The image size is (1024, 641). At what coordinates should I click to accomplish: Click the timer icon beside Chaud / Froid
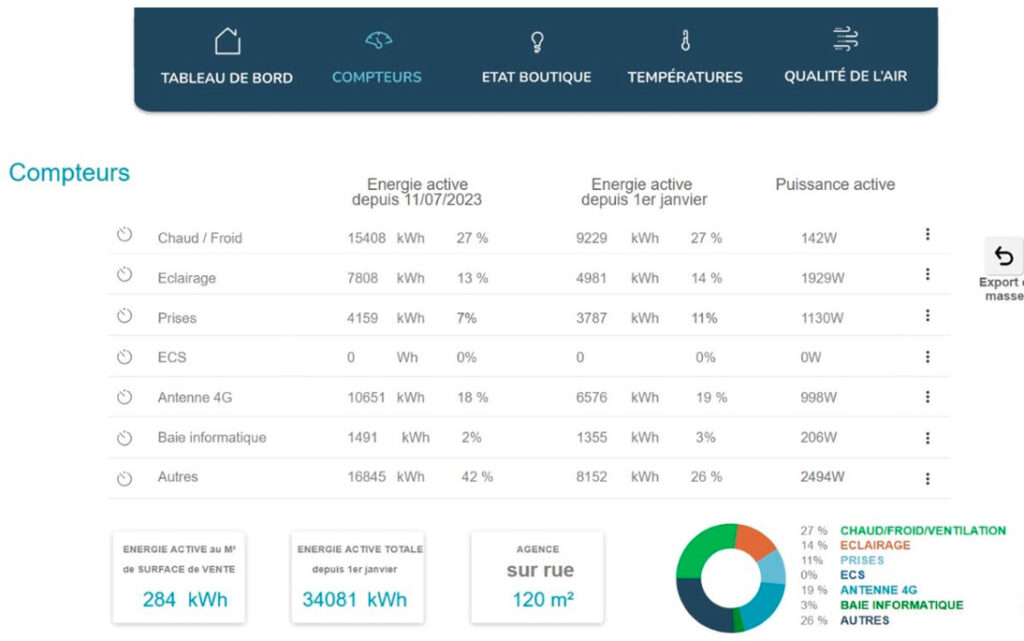tap(124, 235)
